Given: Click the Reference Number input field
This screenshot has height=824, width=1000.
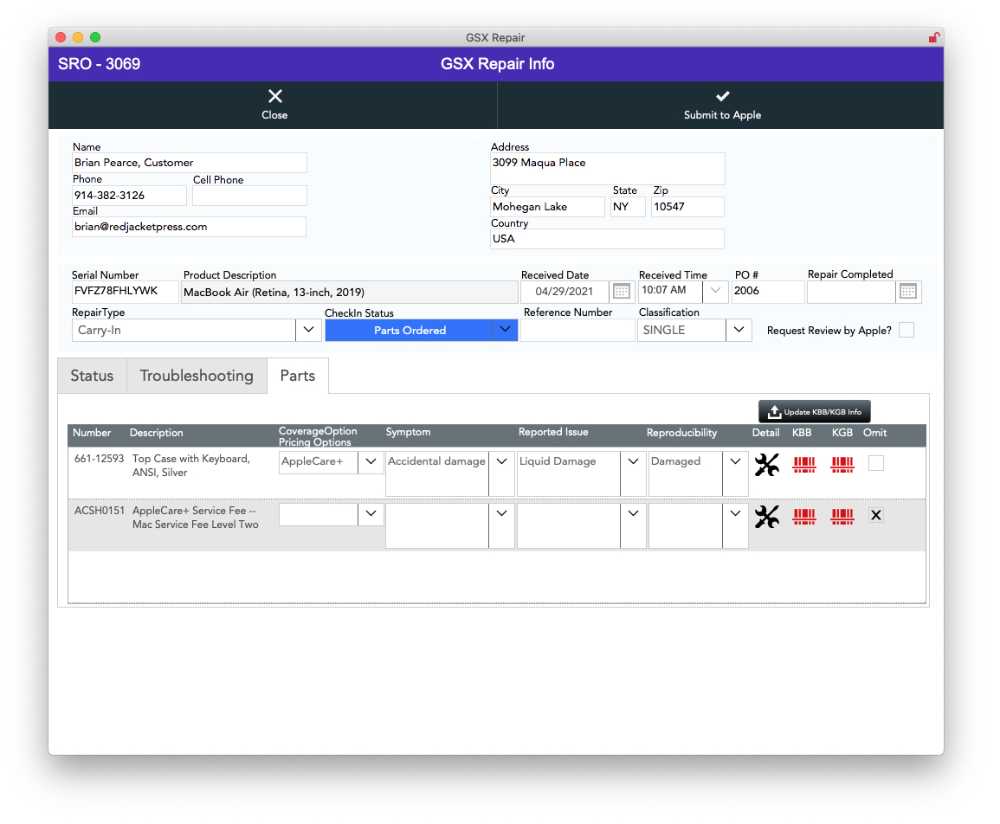Looking at the screenshot, I should click(x=578, y=330).
